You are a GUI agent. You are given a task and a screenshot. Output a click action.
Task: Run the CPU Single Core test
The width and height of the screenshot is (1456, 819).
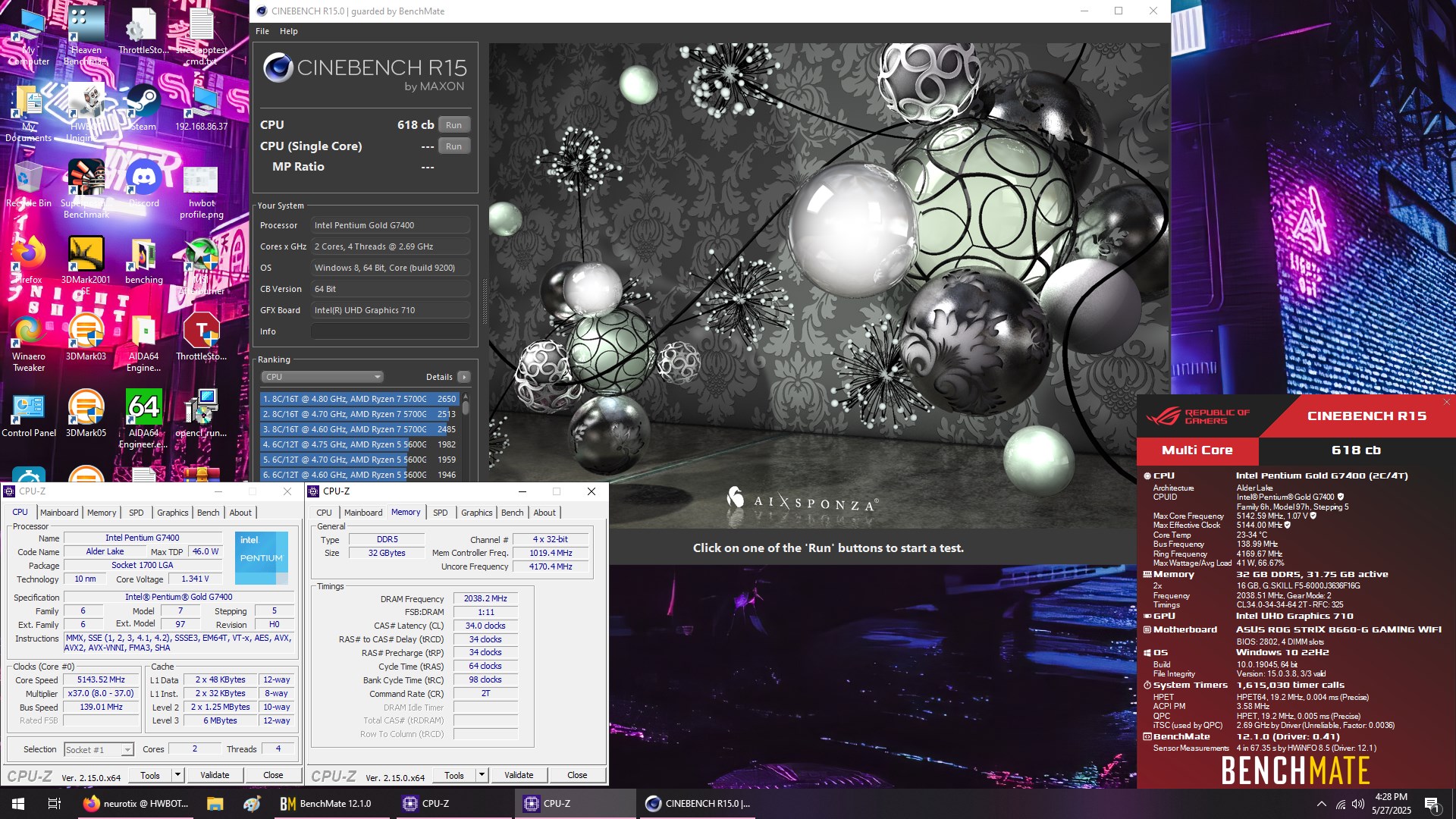tap(453, 146)
